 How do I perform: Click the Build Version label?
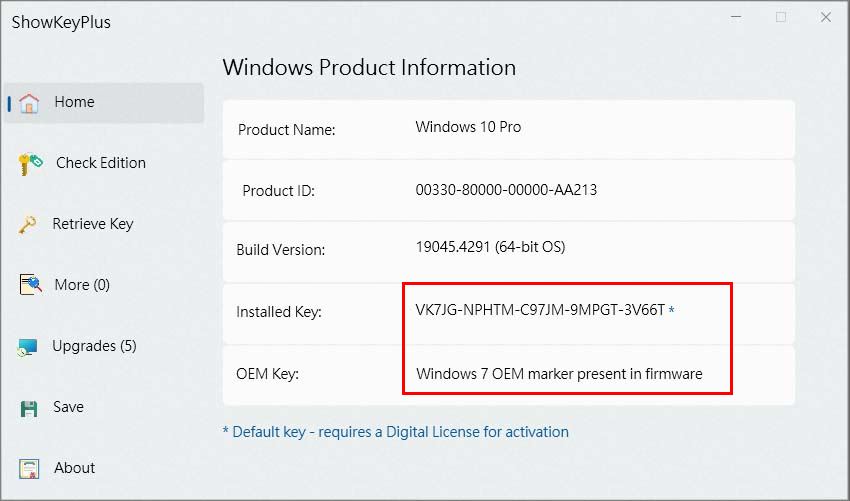click(281, 250)
